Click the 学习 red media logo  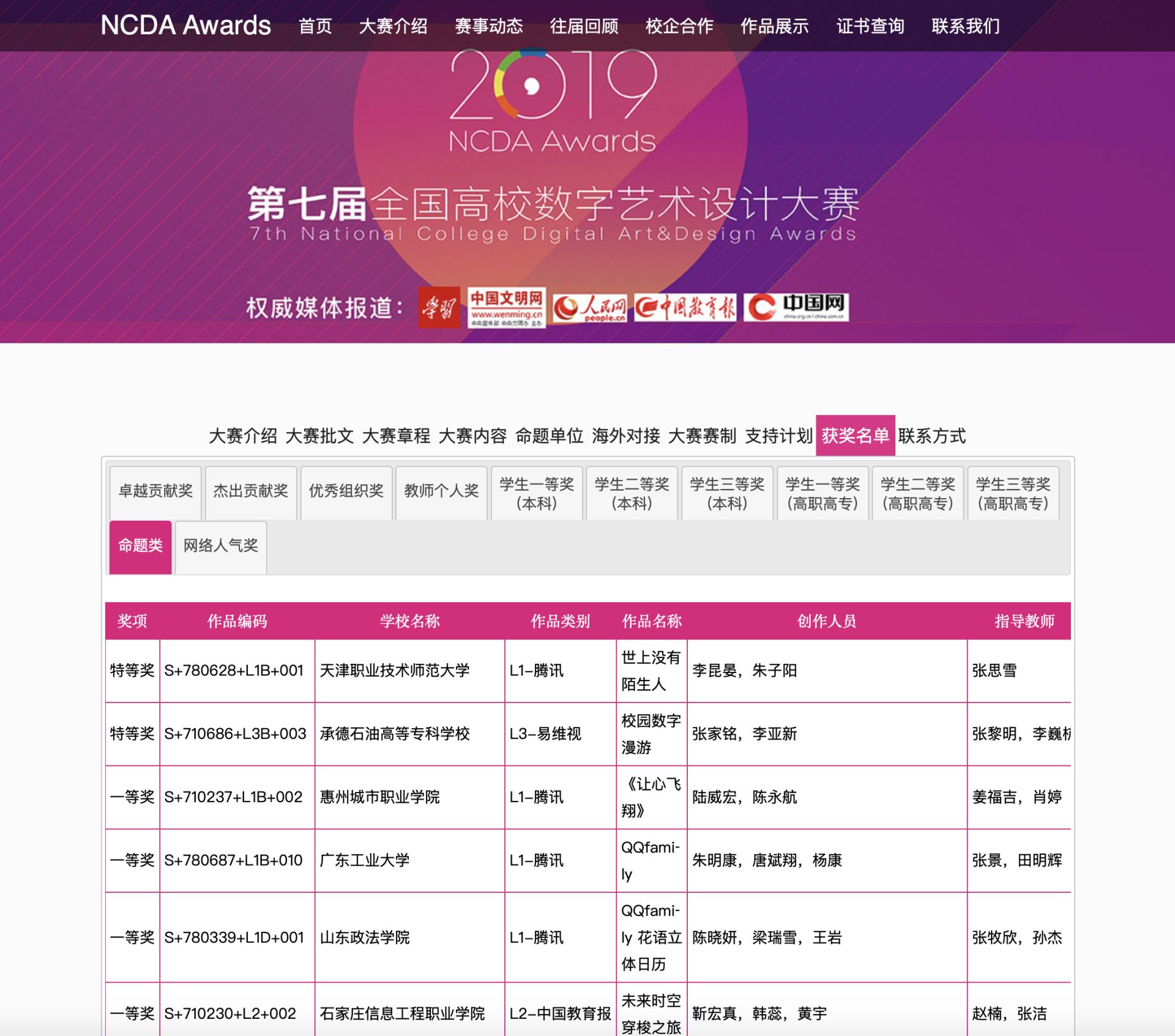[x=439, y=307]
